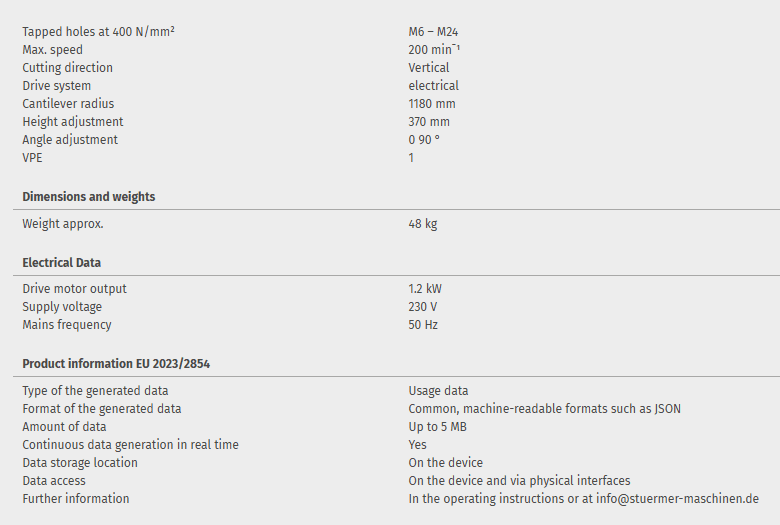Click the Product information EU 2023/2854 heading
This screenshot has height=525, width=780.
(116, 364)
